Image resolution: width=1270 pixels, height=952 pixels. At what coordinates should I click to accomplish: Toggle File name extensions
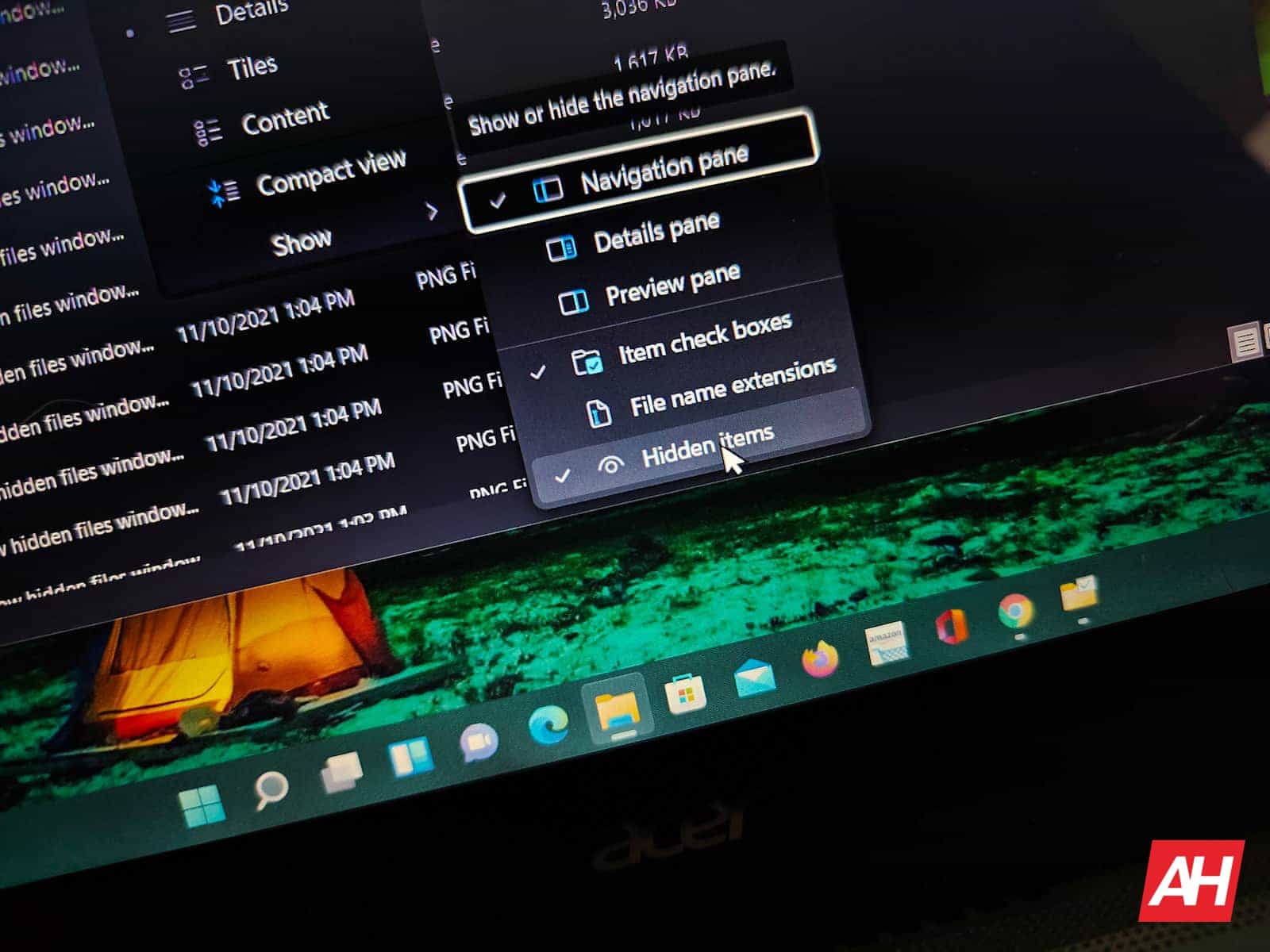710,392
